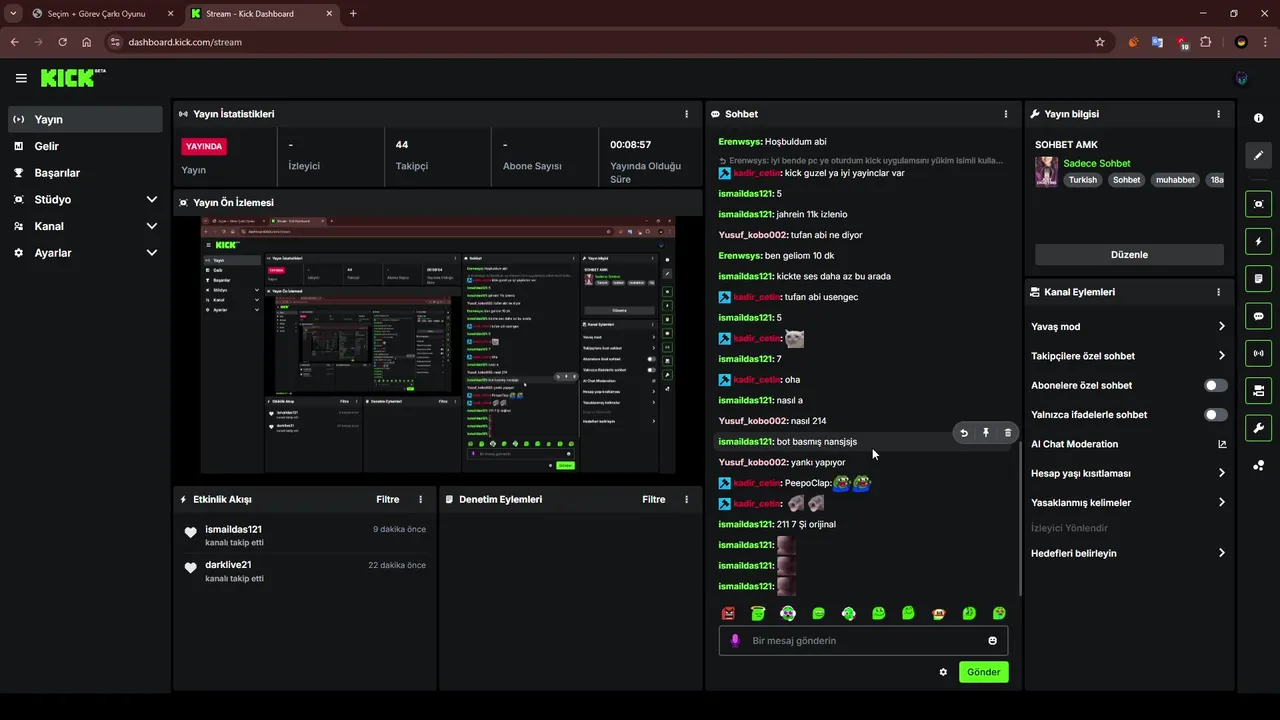Open the wrench tools icon in right sidebar
This screenshot has width=1280, height=720.
pos(1258,428)
